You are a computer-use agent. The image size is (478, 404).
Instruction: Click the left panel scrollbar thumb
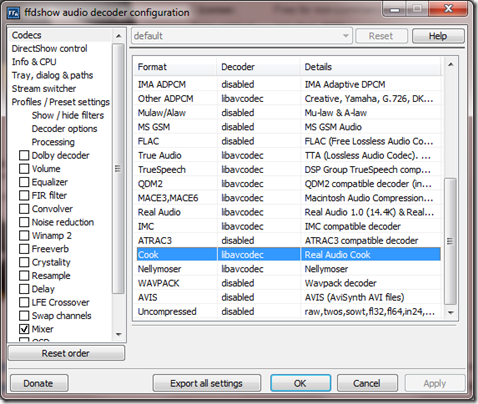[x=118, y=168]
